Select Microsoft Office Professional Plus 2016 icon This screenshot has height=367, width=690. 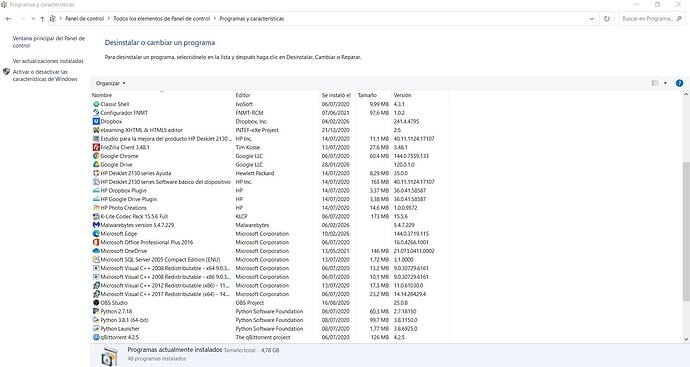pos(96,242)
